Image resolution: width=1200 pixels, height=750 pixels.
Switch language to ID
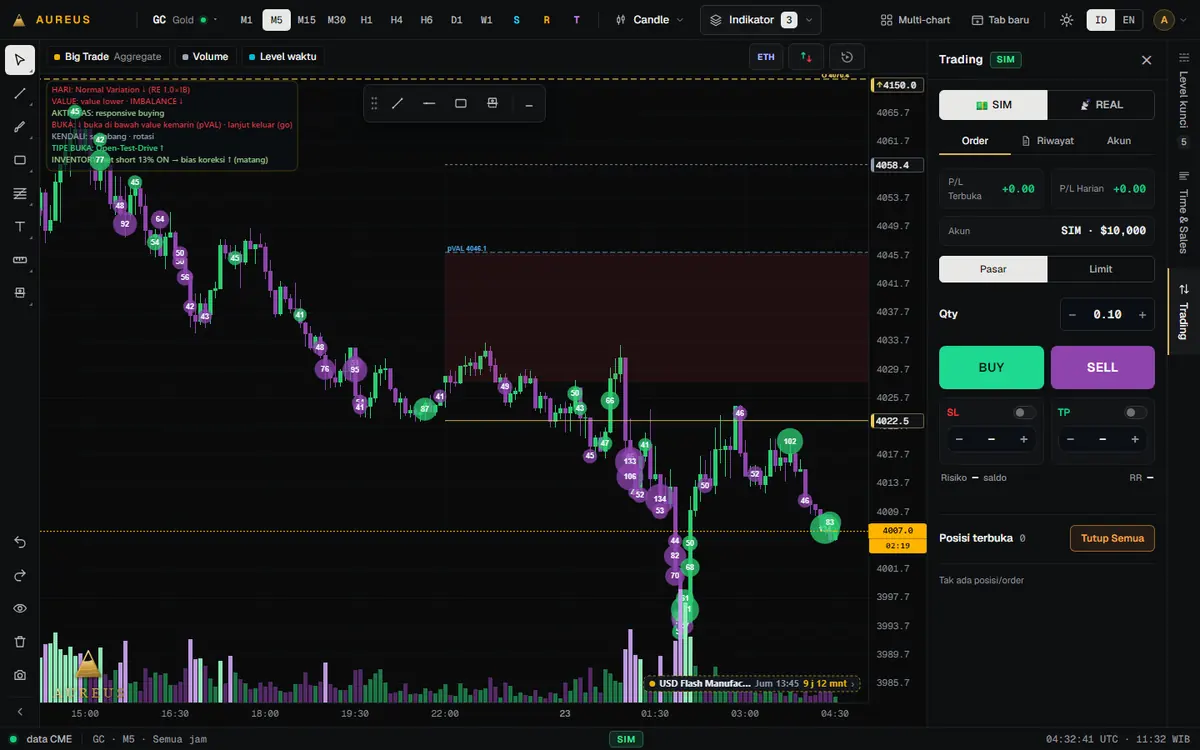click(x=1101, y=20)
